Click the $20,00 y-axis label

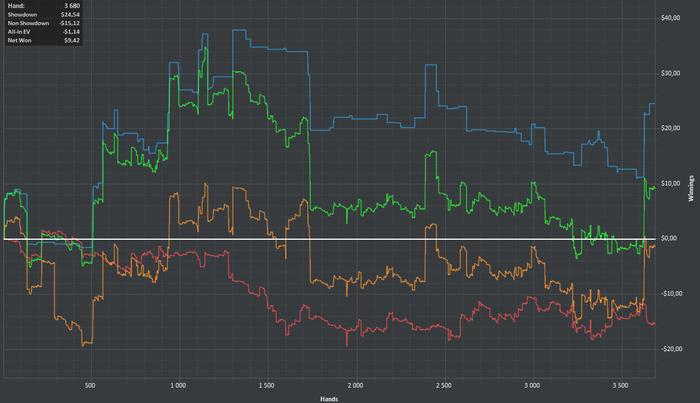tap(670, 128)
